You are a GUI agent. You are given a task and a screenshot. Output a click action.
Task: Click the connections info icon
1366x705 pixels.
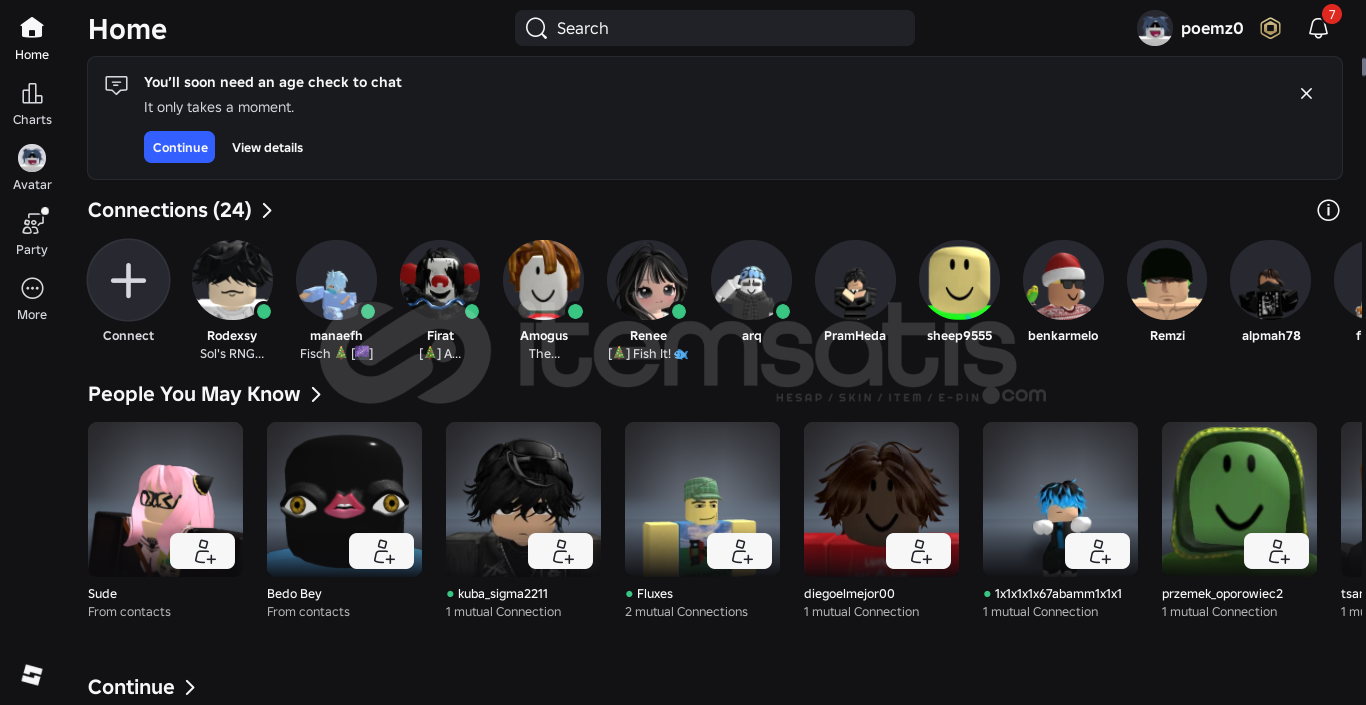pyautogui.click(x=1328, y=210)
